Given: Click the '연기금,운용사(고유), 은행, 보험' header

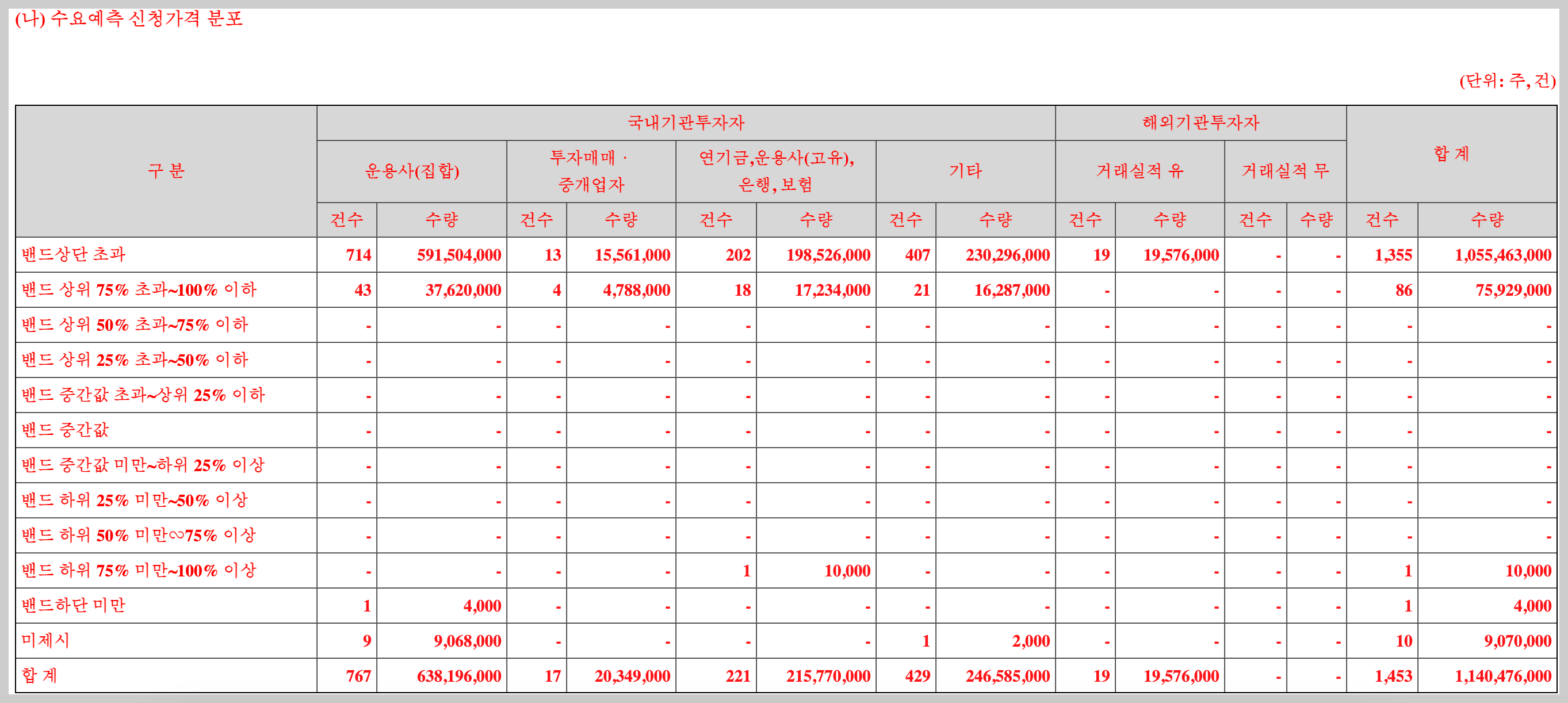Looking at the screenshot, I should [776, 171].
